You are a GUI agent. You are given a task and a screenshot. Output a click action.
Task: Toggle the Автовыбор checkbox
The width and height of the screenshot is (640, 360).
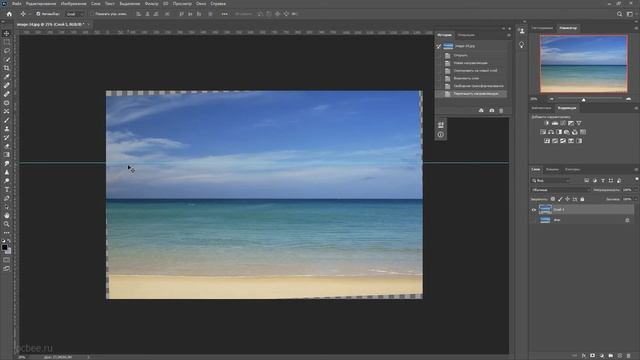tap(38, 14)
